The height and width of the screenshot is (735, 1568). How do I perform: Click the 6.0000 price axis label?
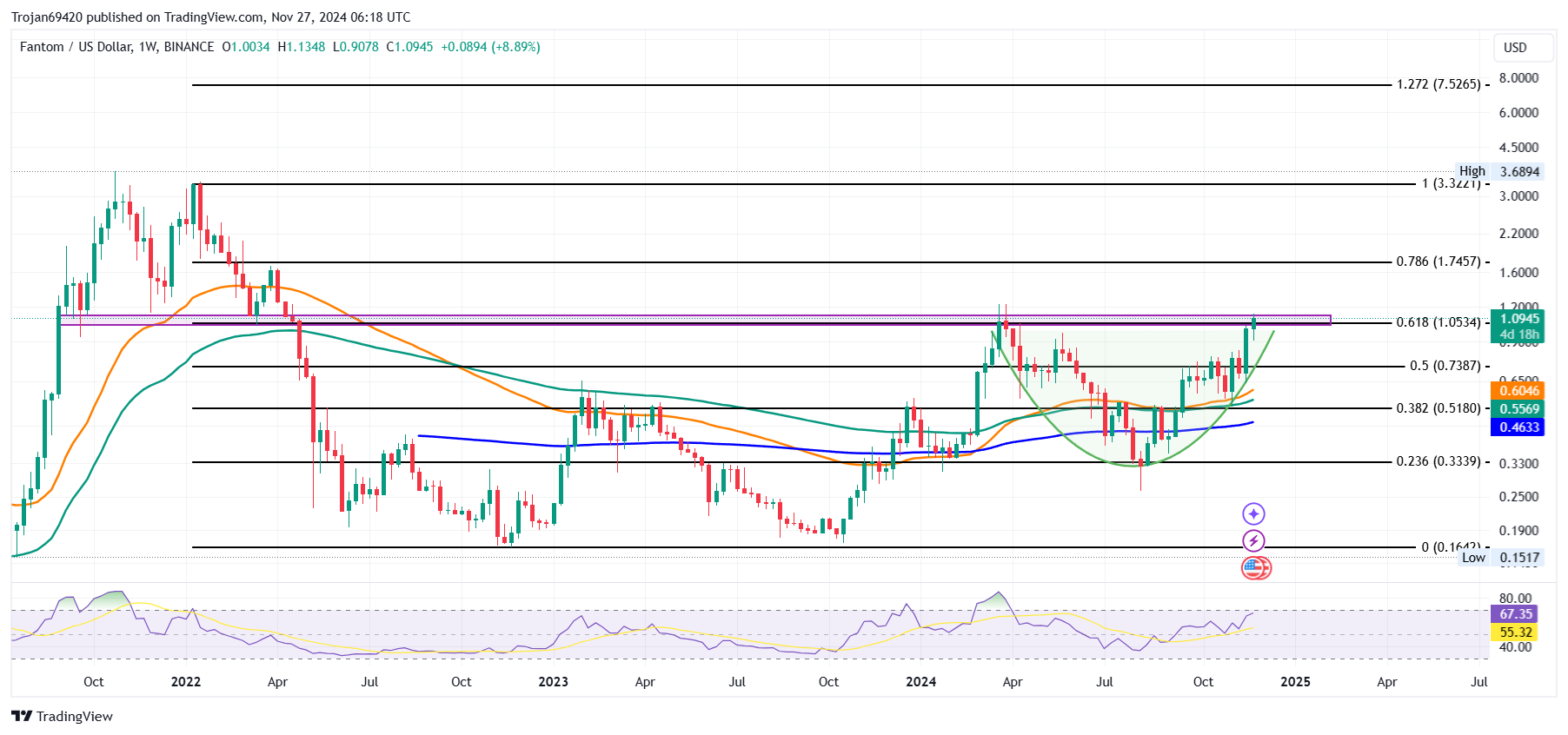coord(1518,113)
